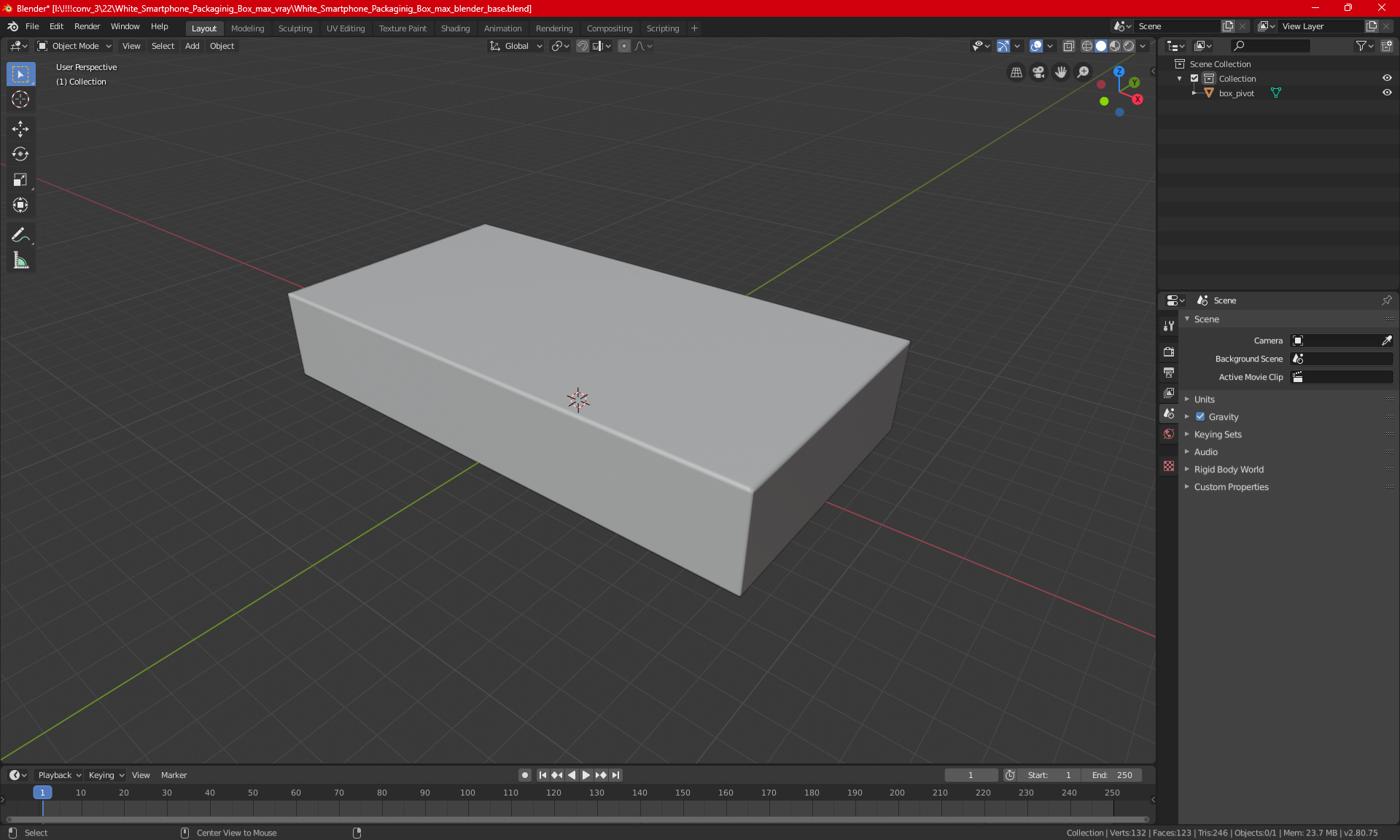
Task: Switch to UV Editing workspace tab
Action: coord(346,28)
